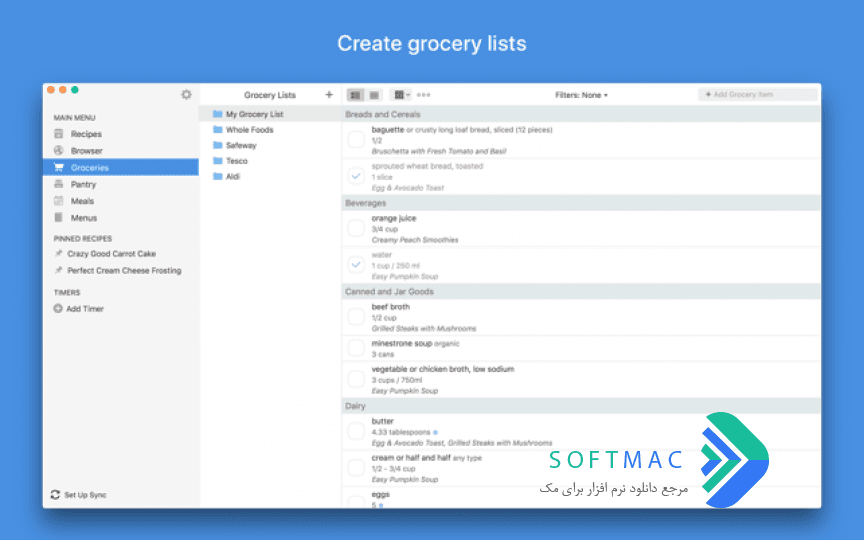Click the minestrone soup item name

pyautogui.click(x=401, y=343)
